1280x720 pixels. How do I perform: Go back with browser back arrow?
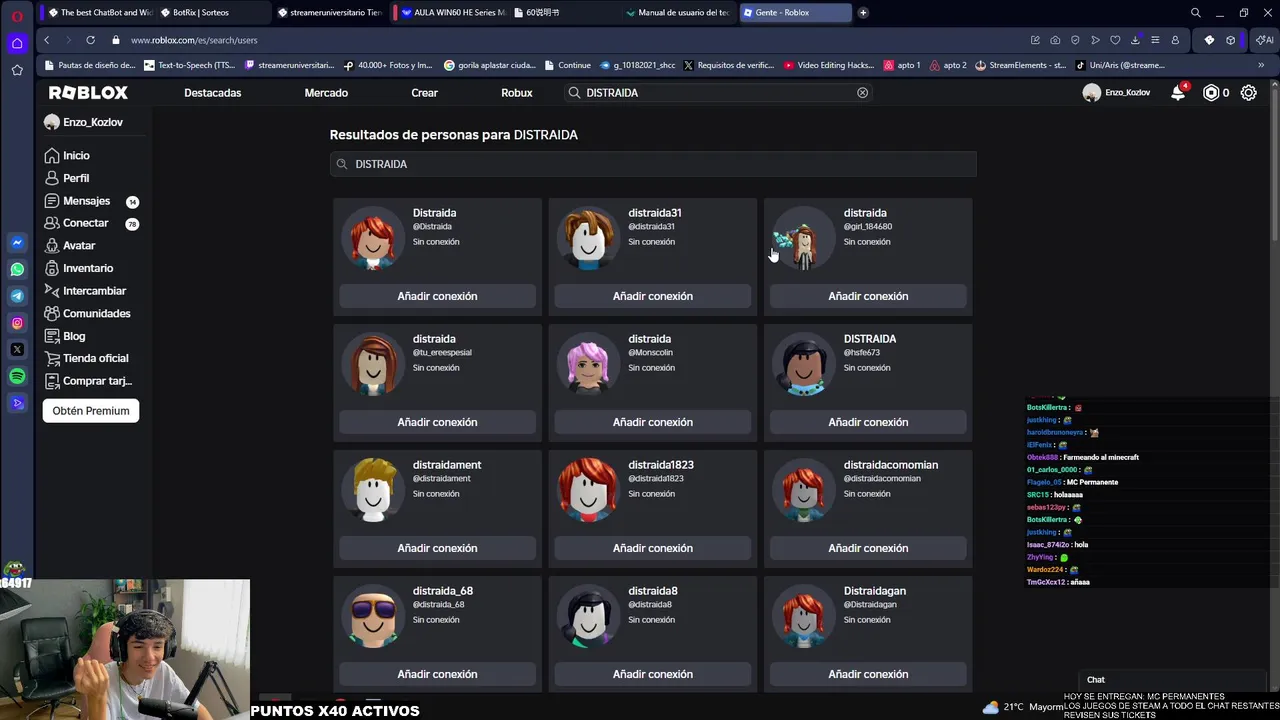click(x=46, y=40)
